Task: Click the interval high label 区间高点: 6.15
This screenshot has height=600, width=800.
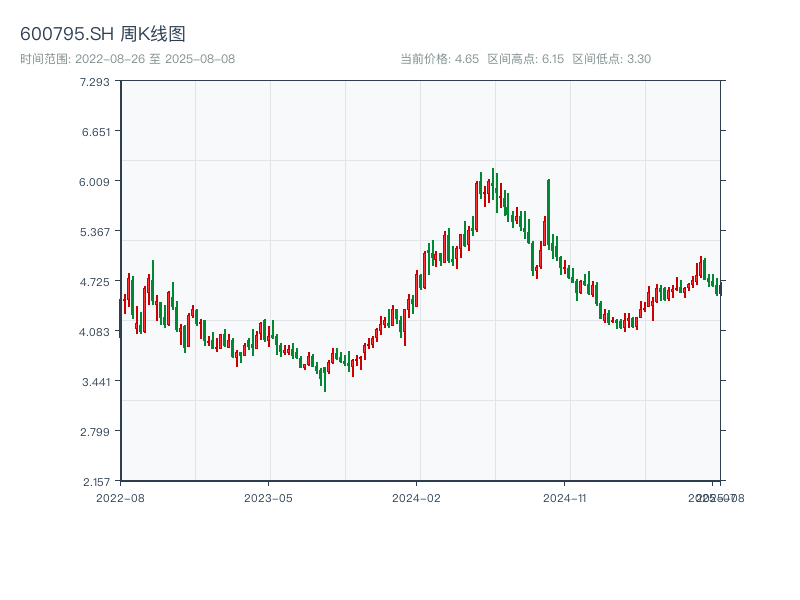Action: (526, 59)
